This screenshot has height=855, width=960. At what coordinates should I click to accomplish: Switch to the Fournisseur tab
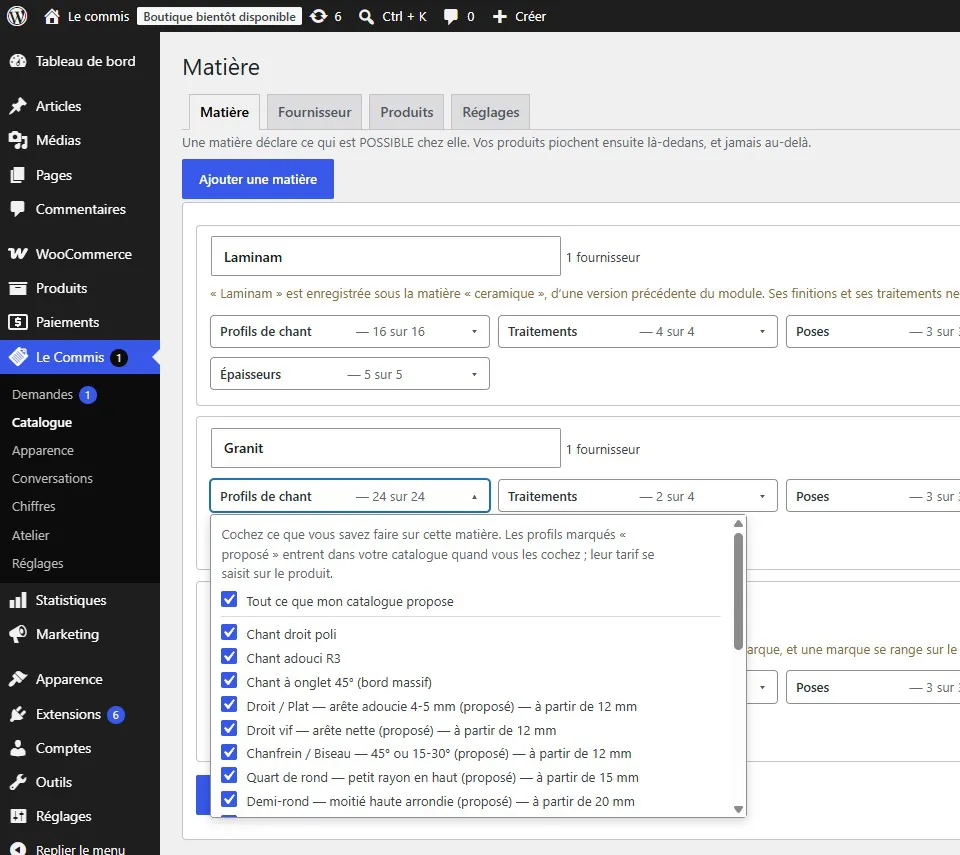point(315,112)
